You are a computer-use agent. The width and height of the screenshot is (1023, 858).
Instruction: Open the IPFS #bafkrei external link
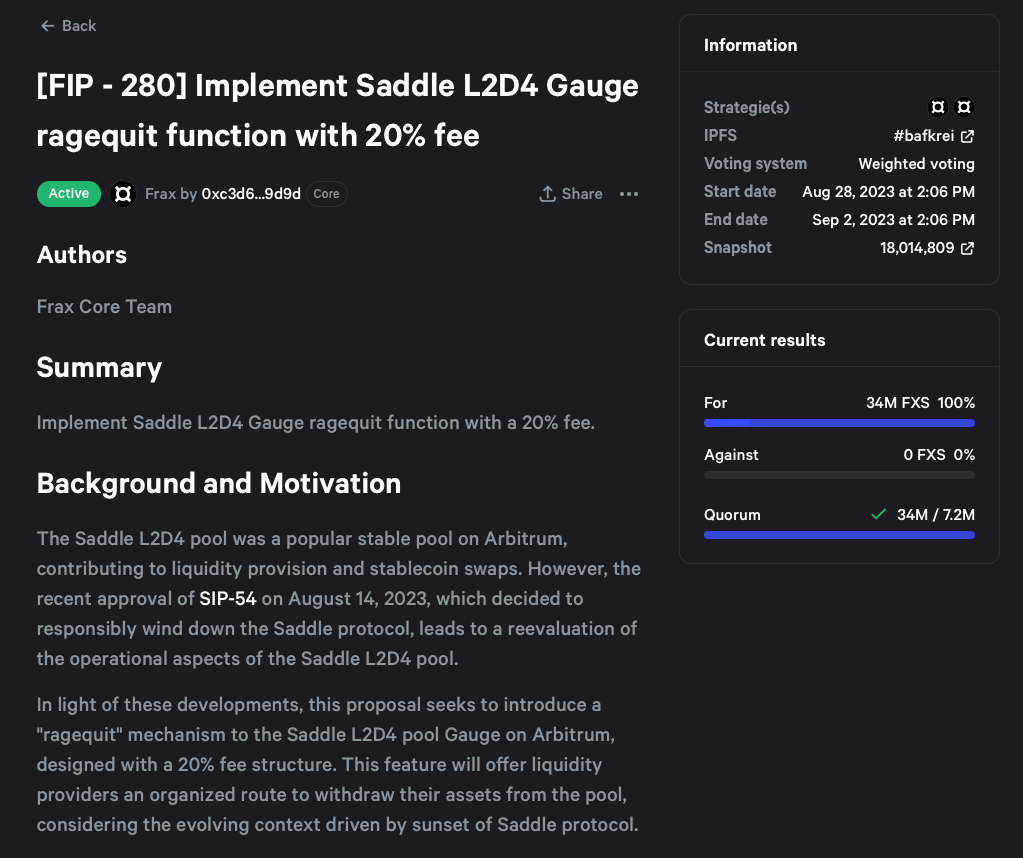[x=933, y=136]
